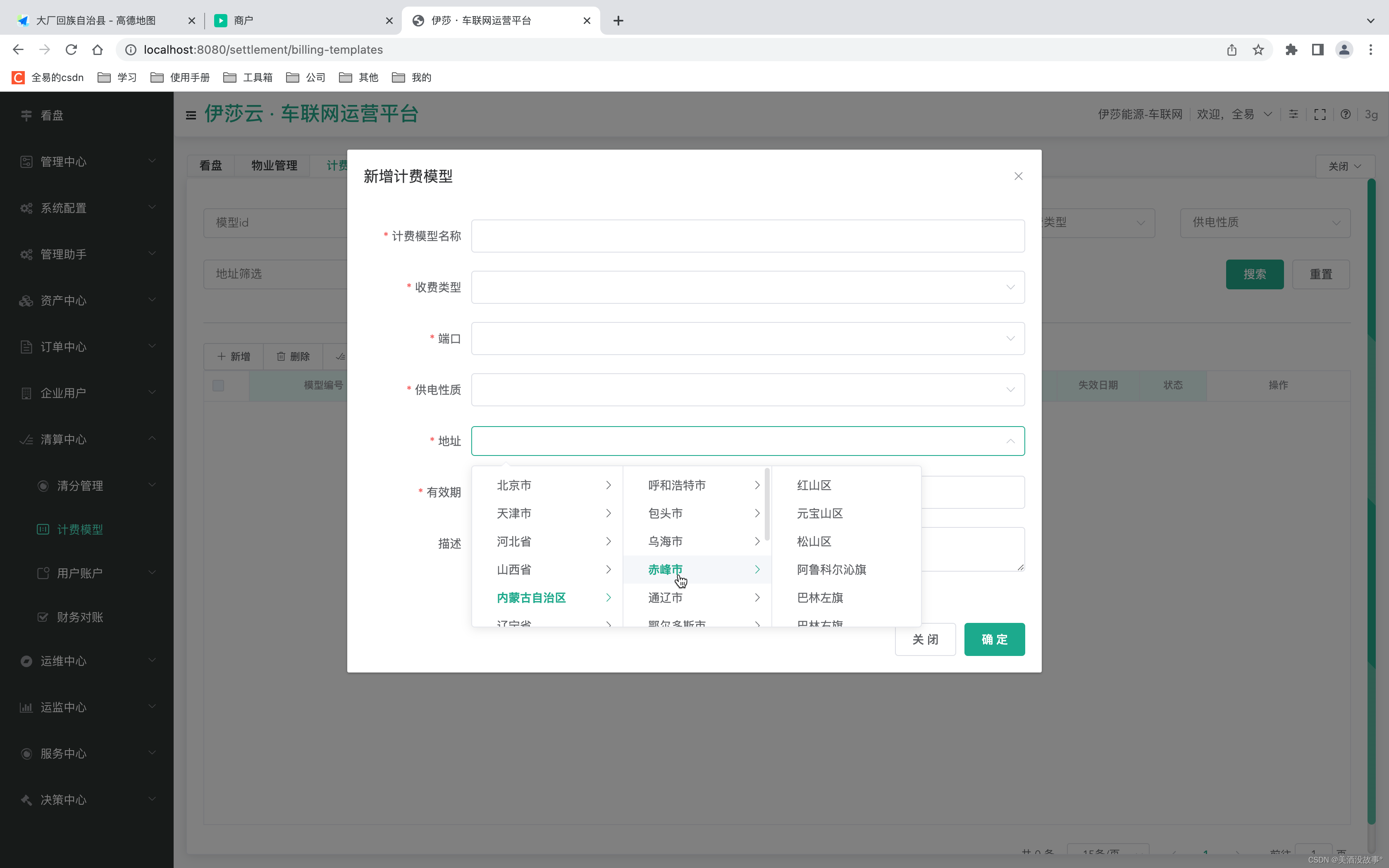Screen dimensions: 1389x868
Task: Click the 确定 confirm button
Action: [x=993, y=639]
